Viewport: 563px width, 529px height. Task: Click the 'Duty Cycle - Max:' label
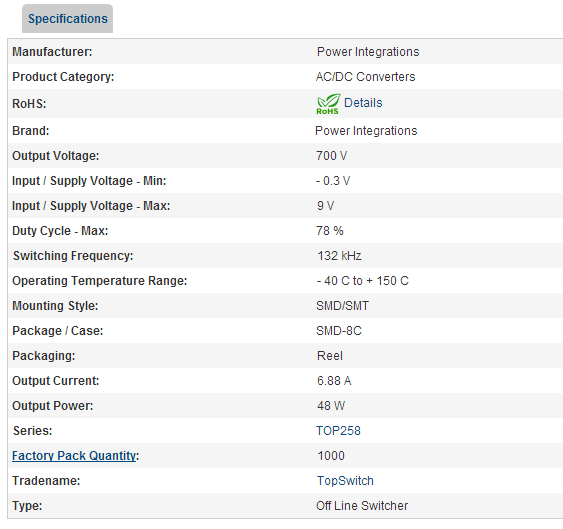pyautogui.click(x=60, y=231)
